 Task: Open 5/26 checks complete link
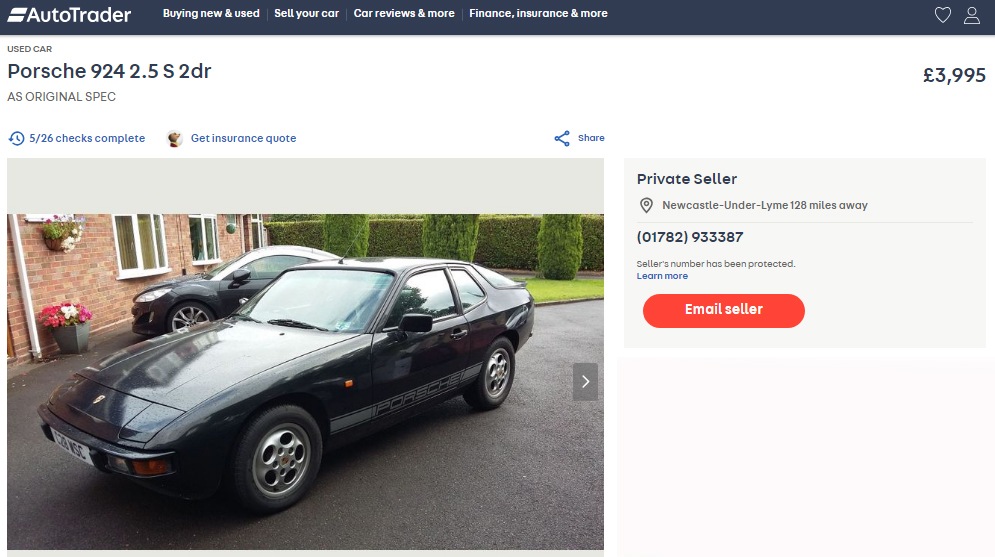click(x=87, y=138)
